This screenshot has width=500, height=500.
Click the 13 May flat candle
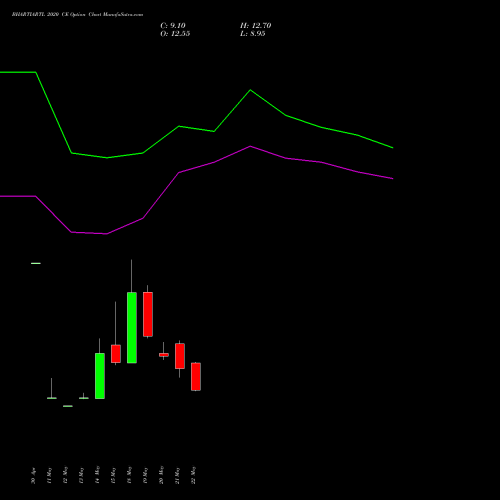(84, 398)
